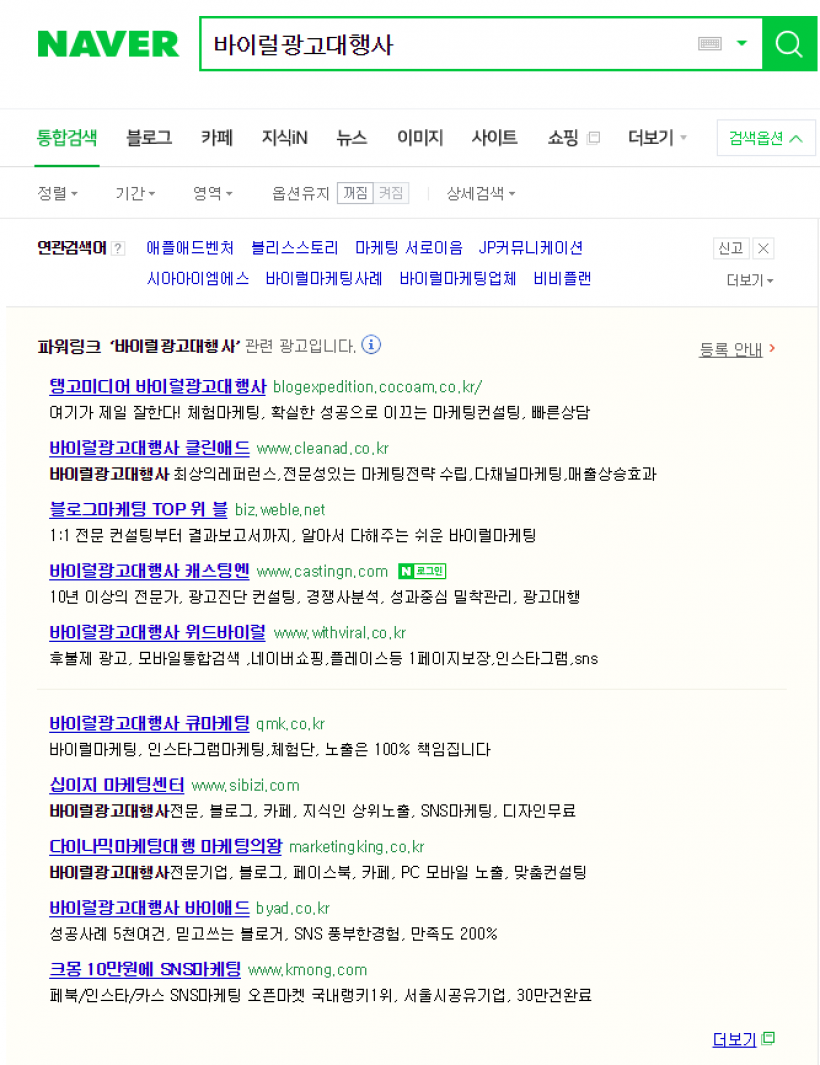Image resolution: width=820 pixels, height=1065 pixels.
Task: Open the 지식iN tab
Action: (285, 138)
